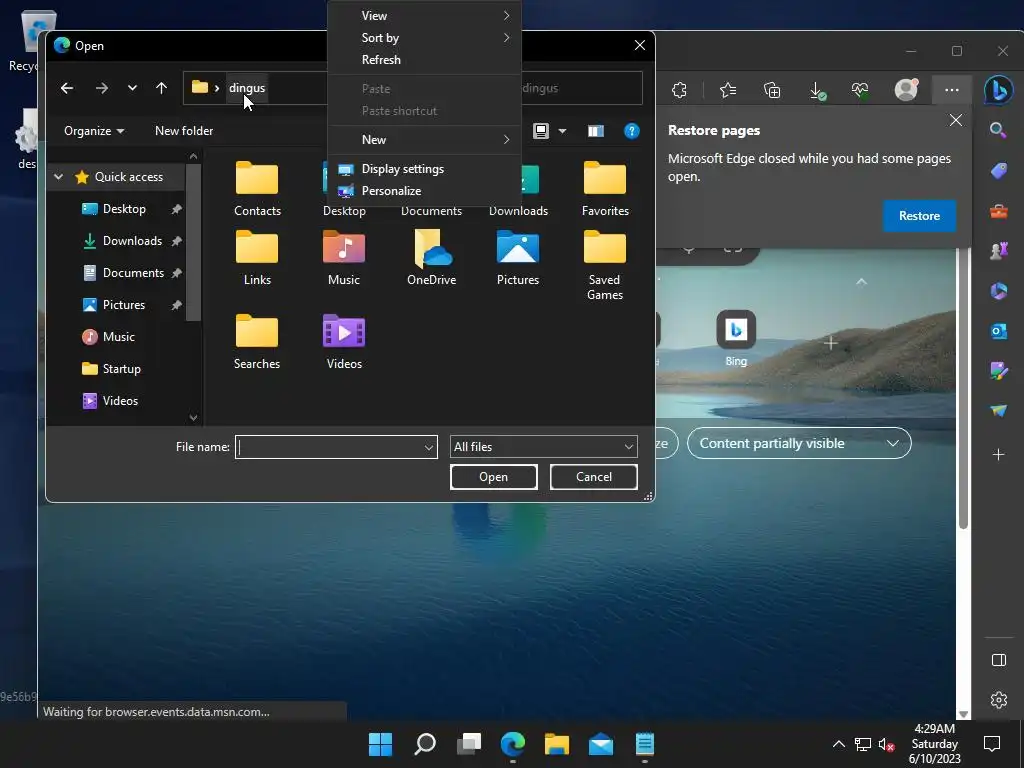Click the Open button

point(494,477)
